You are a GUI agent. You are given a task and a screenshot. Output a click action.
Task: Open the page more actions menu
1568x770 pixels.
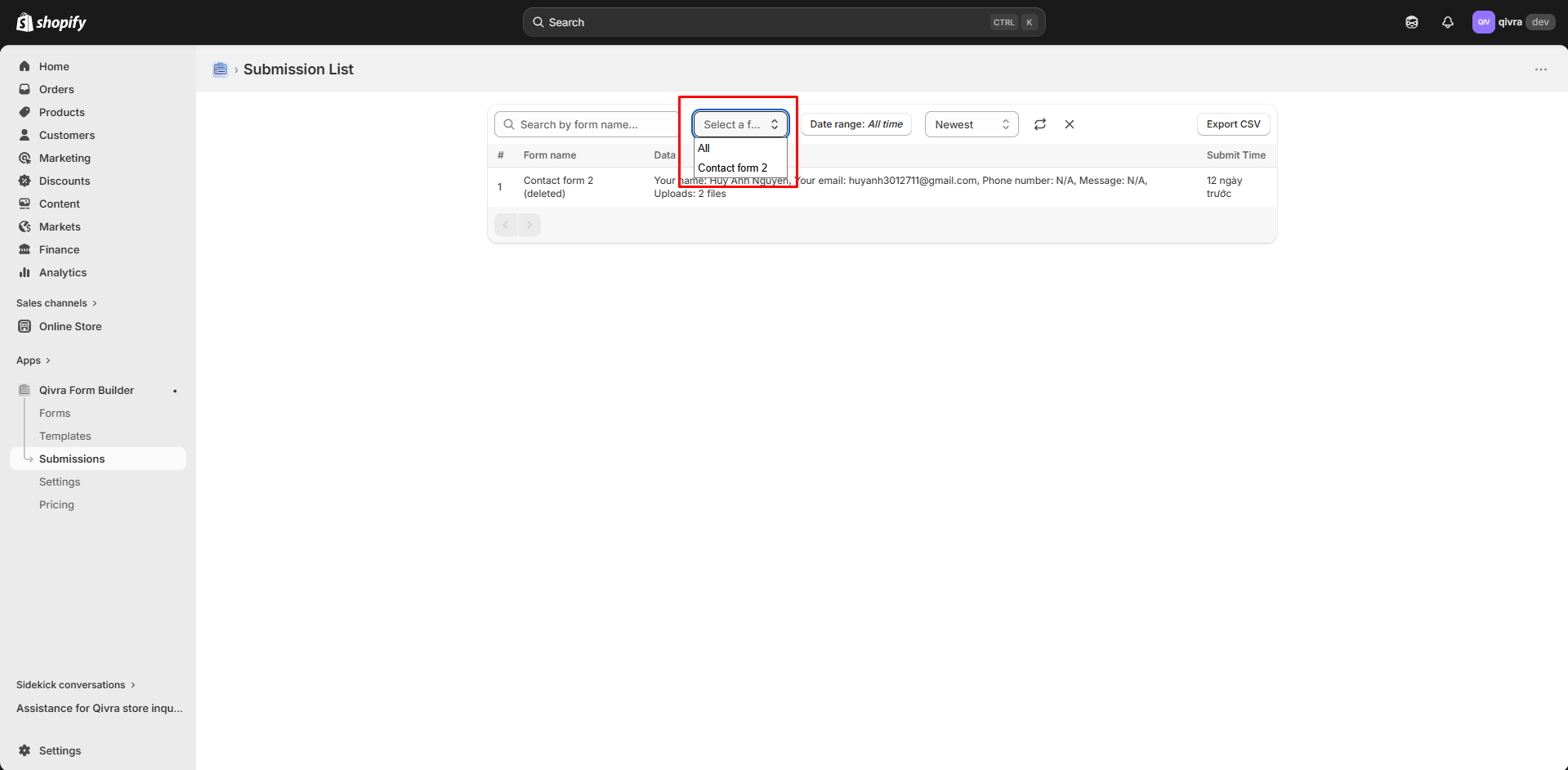1541,69
